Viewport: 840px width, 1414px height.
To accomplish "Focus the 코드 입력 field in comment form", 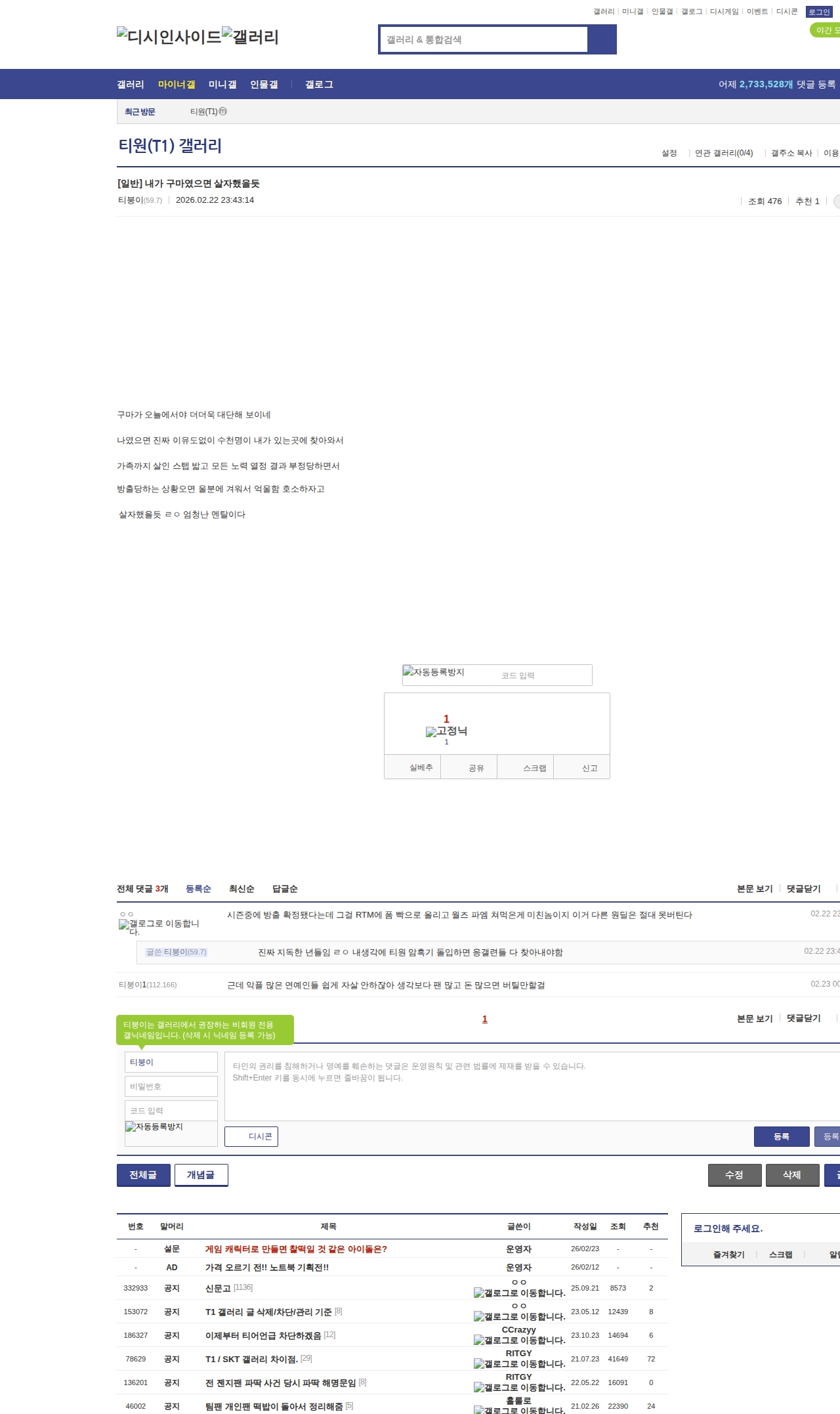I will click(171, 1111).
